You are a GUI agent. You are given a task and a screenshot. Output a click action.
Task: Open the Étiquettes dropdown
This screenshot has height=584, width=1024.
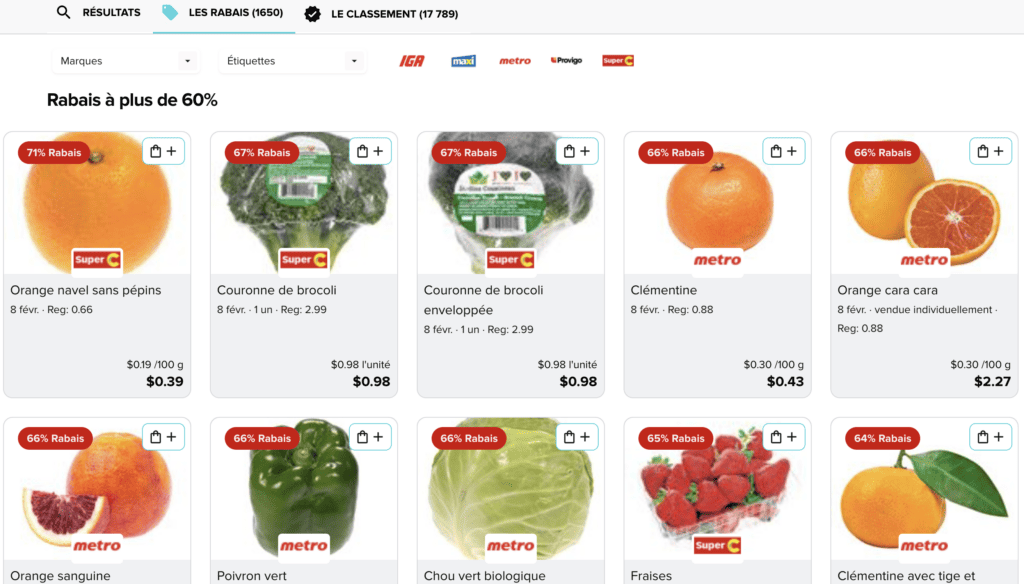coord(292,61)
